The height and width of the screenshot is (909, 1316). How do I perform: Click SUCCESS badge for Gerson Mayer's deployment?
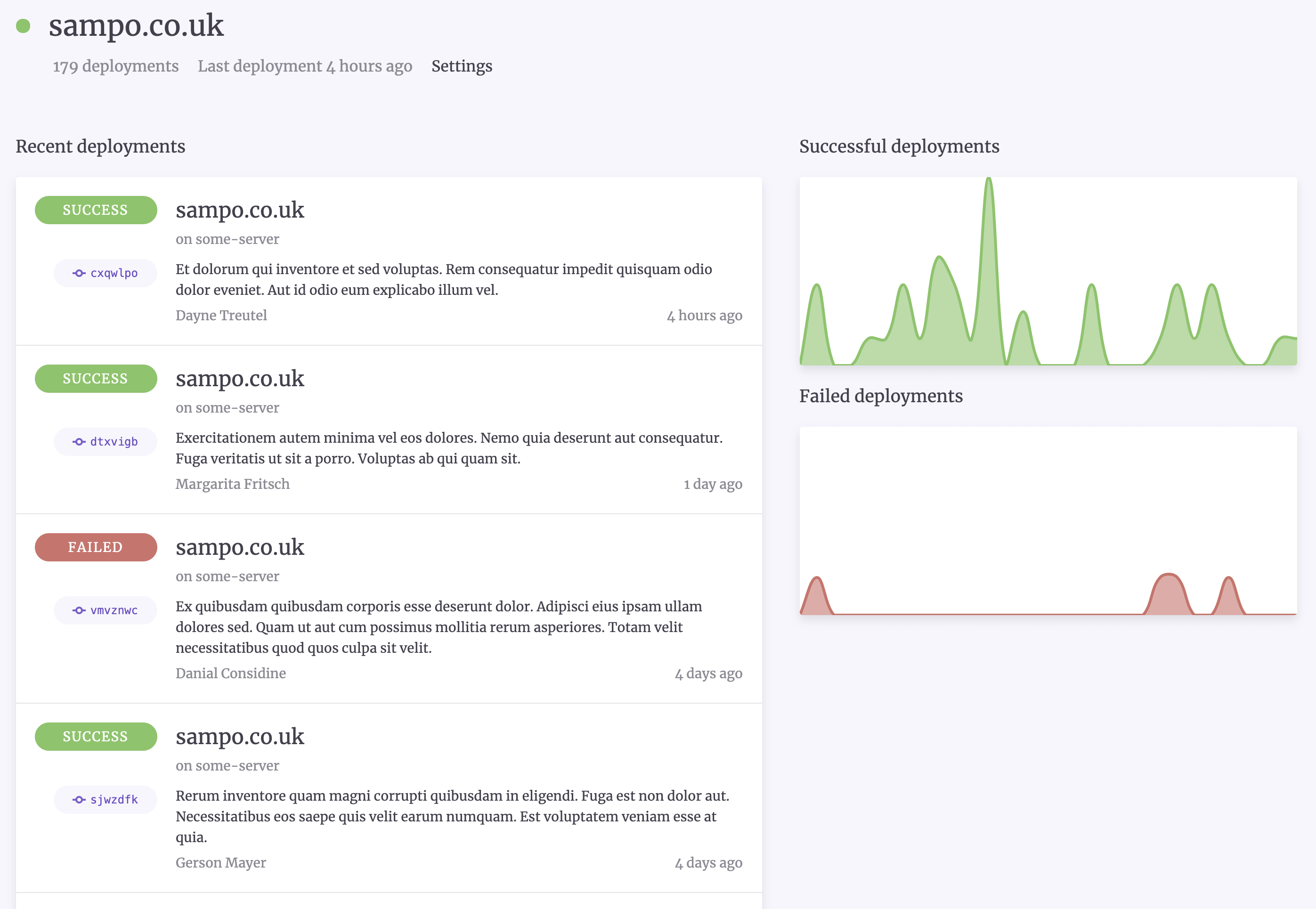tap(96, 737)
